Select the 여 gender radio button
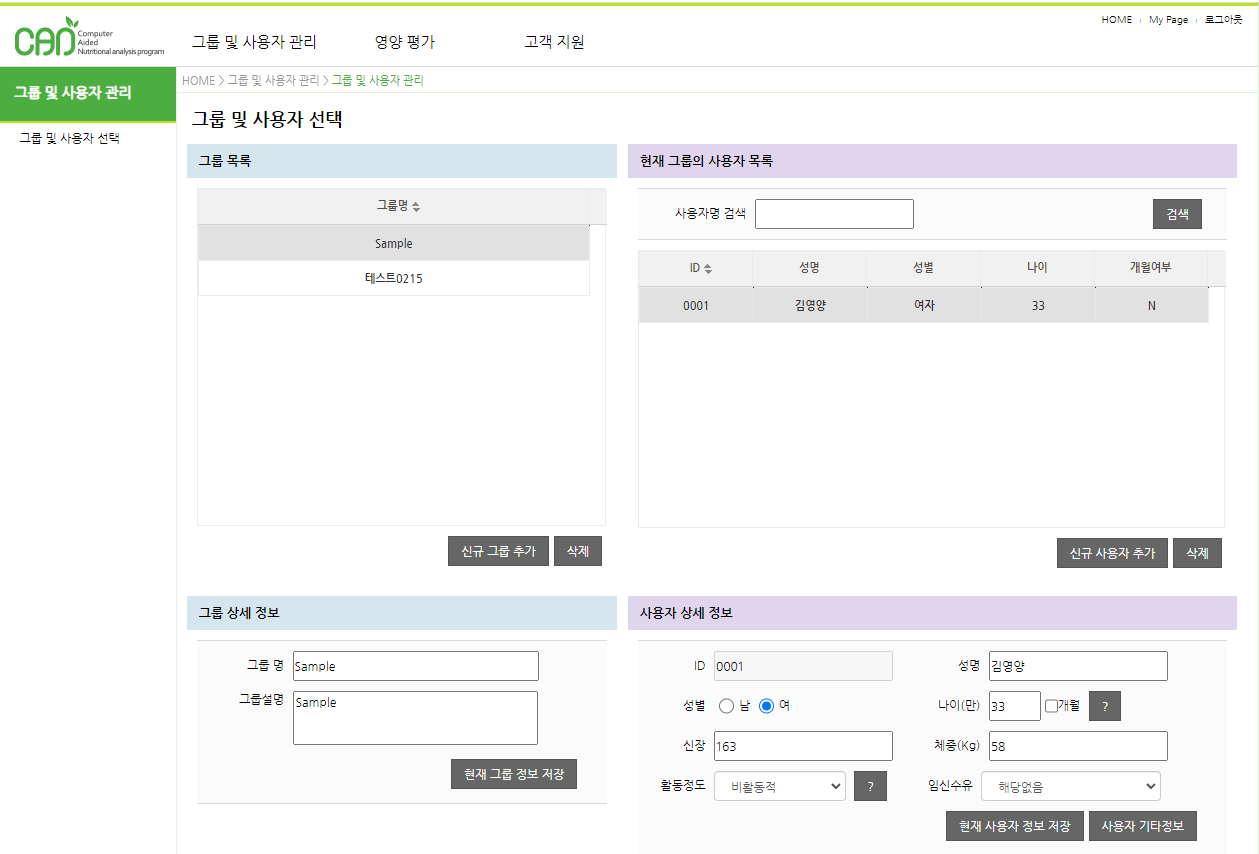This screenshot has height=854, width=1259. click(767, 706)
